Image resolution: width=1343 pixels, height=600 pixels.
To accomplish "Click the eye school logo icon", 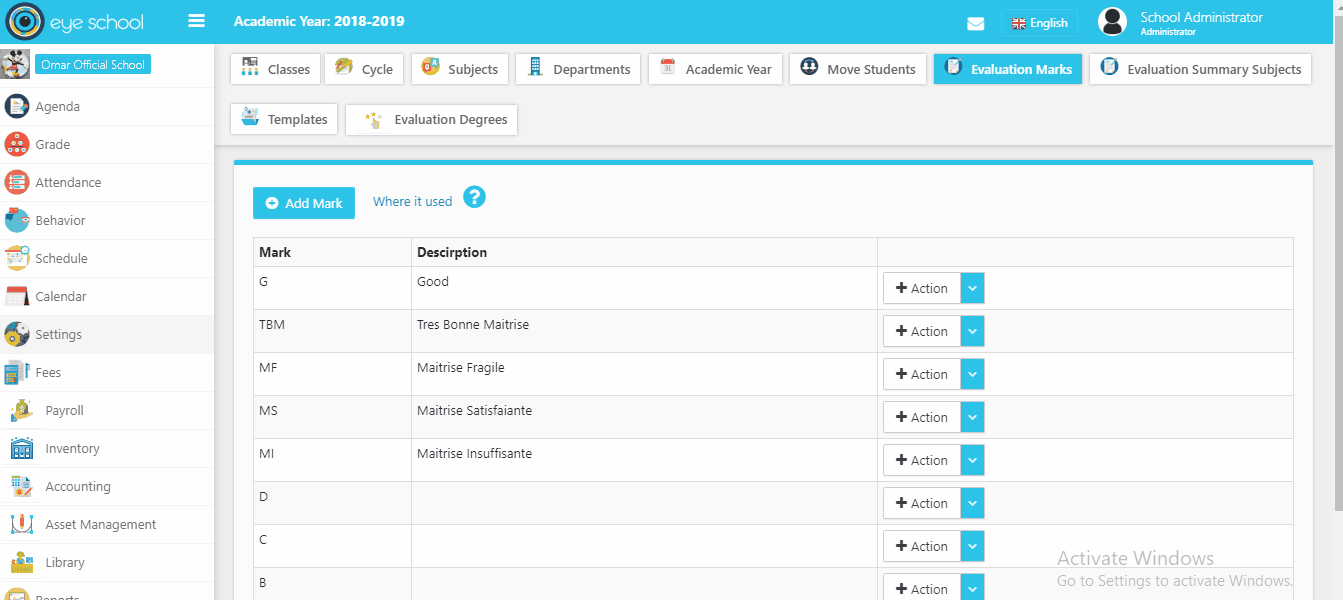I will pyautogui.click(x=25, y=22).
